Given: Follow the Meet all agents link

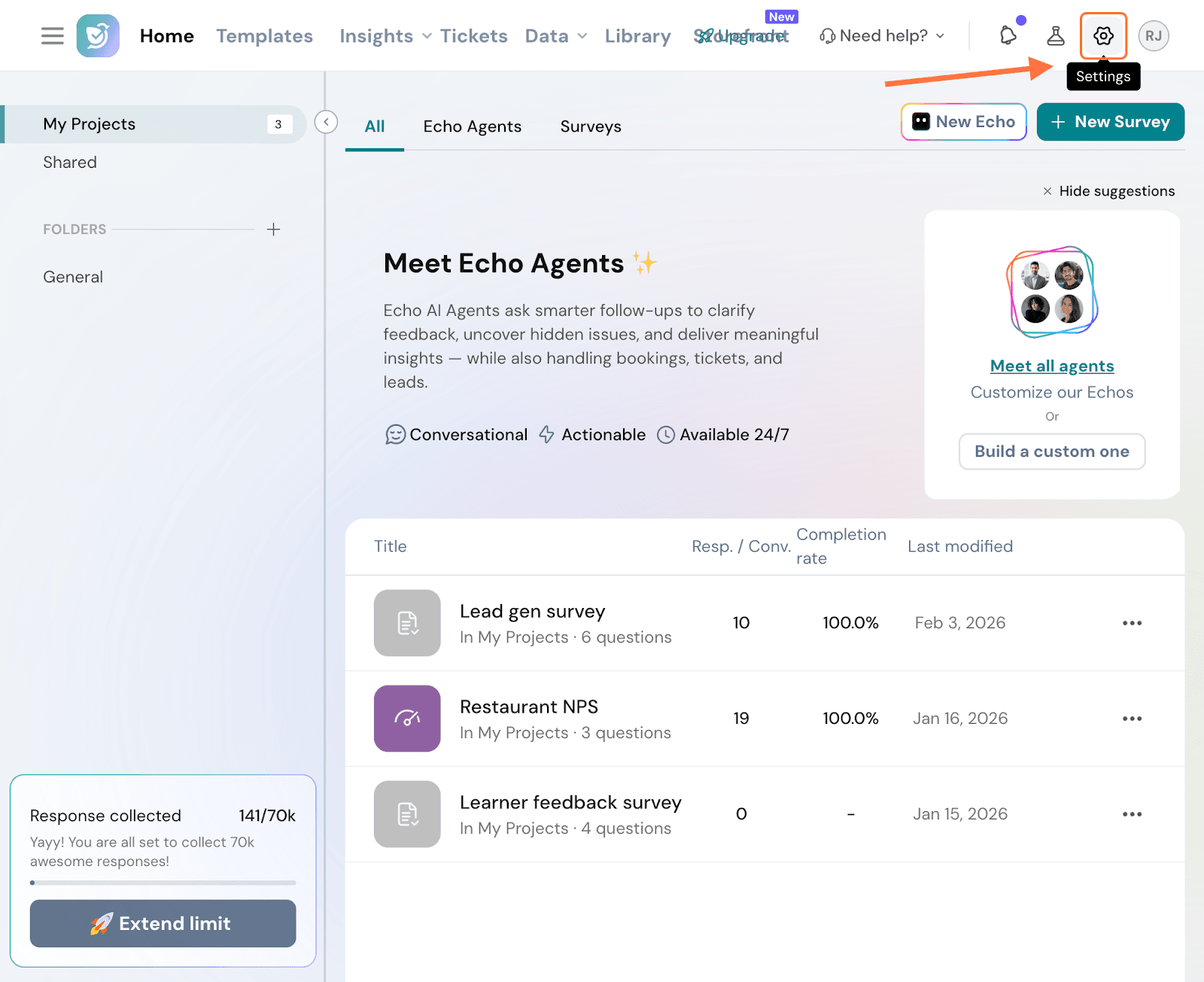Looking at the screenshot, I should [x=1051, y=366].
